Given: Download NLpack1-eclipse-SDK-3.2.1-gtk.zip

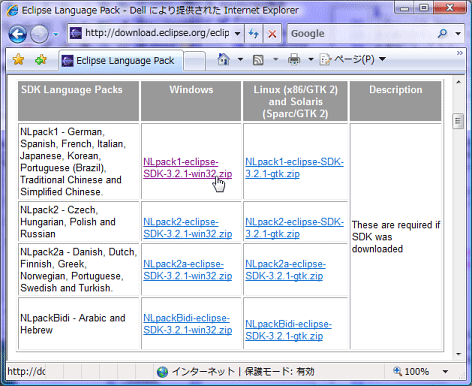Looking at the screenshot, I should pyautogui.click(x=294, y=168).
